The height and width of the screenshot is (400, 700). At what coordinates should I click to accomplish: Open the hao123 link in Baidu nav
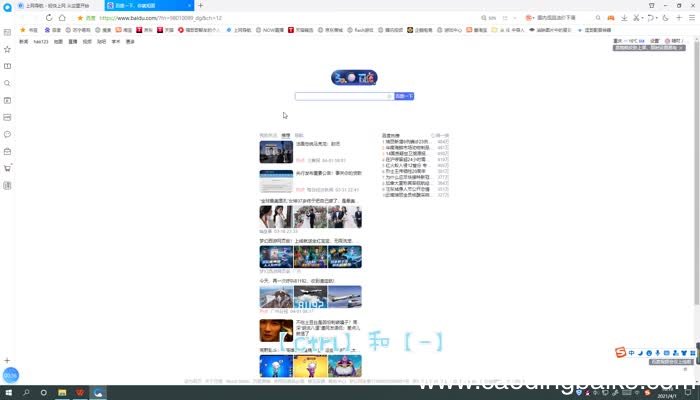pyautogui.click(x=41, y=42)
